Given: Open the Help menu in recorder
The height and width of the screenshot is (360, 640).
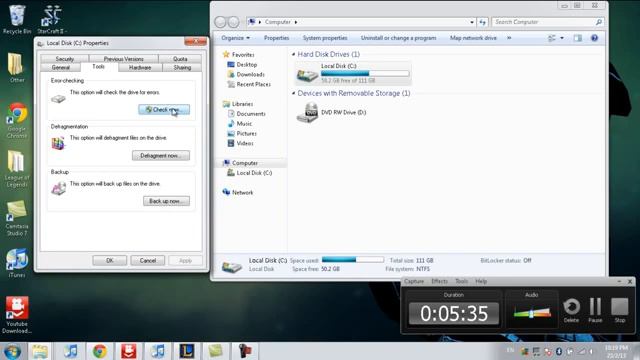Looking at the screenshot, I should (481, 281).
